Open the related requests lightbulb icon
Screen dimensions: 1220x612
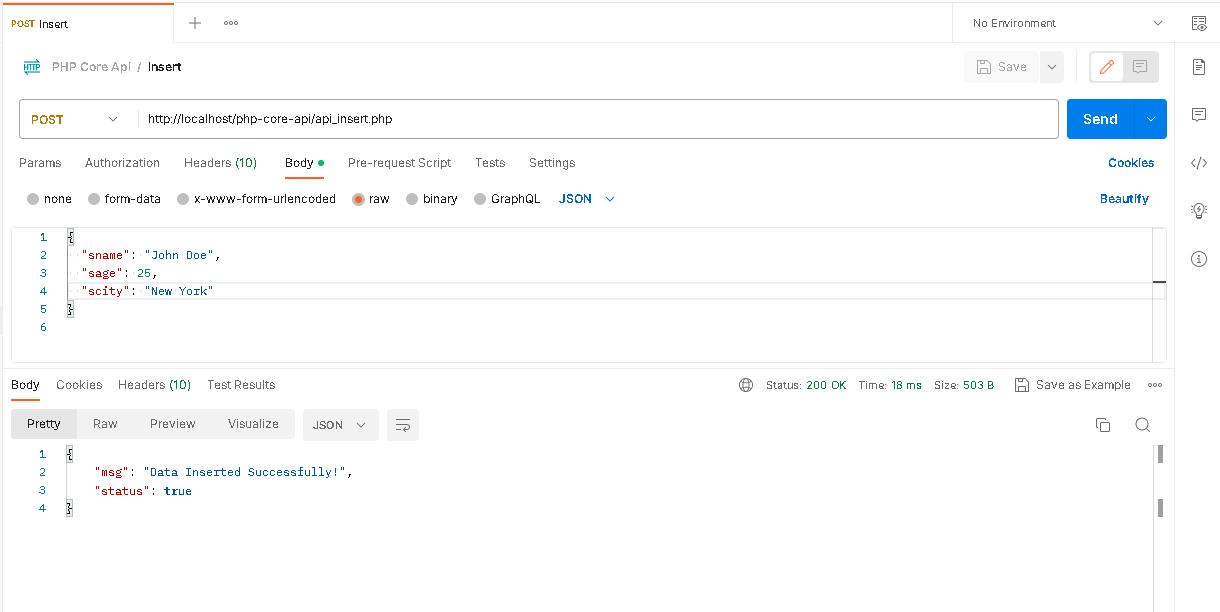click(x=1199, y=210)
